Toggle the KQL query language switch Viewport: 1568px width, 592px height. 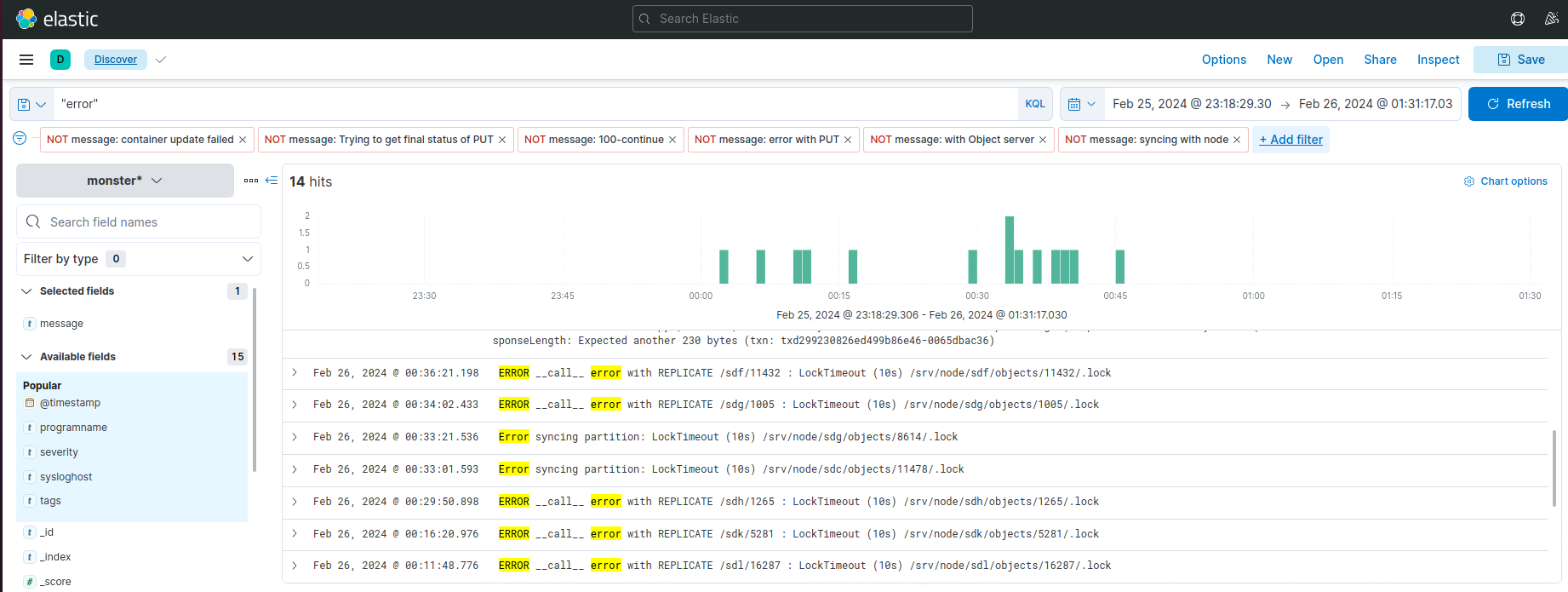[x=1035, y=104]
